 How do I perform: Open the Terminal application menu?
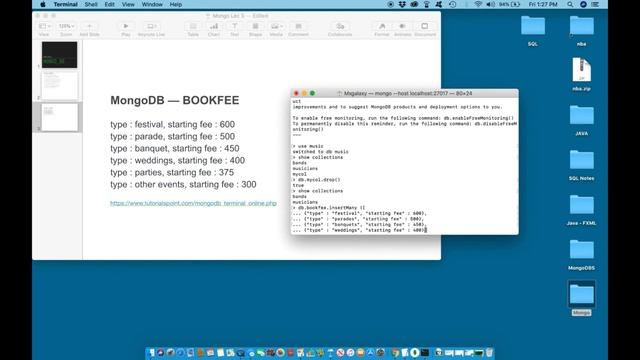[x=65, y=4]
